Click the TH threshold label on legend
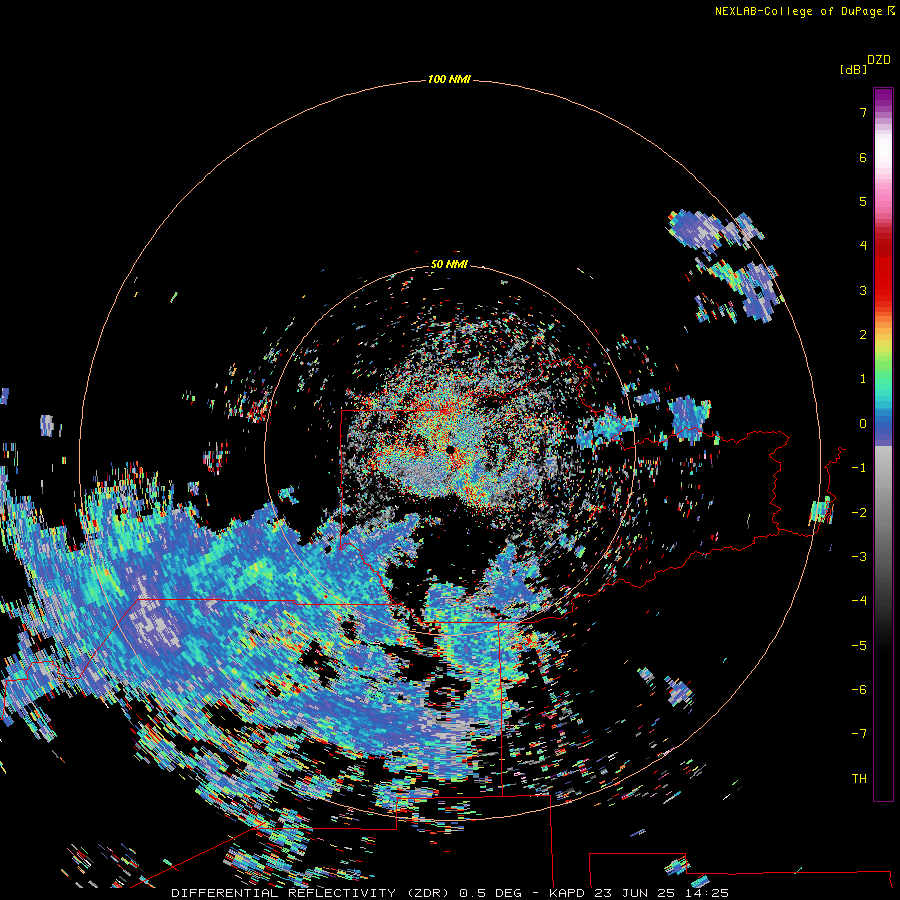This screenshot has height=900, width=900. 859,778
